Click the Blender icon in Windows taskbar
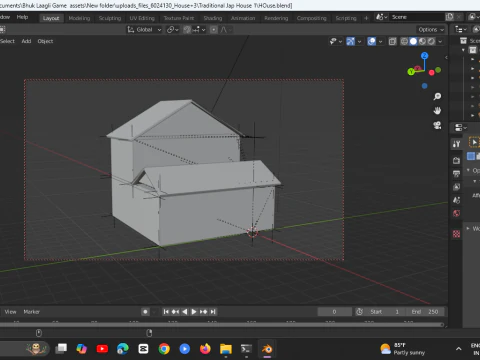The image size is (480, 360). tap(267, 349)
